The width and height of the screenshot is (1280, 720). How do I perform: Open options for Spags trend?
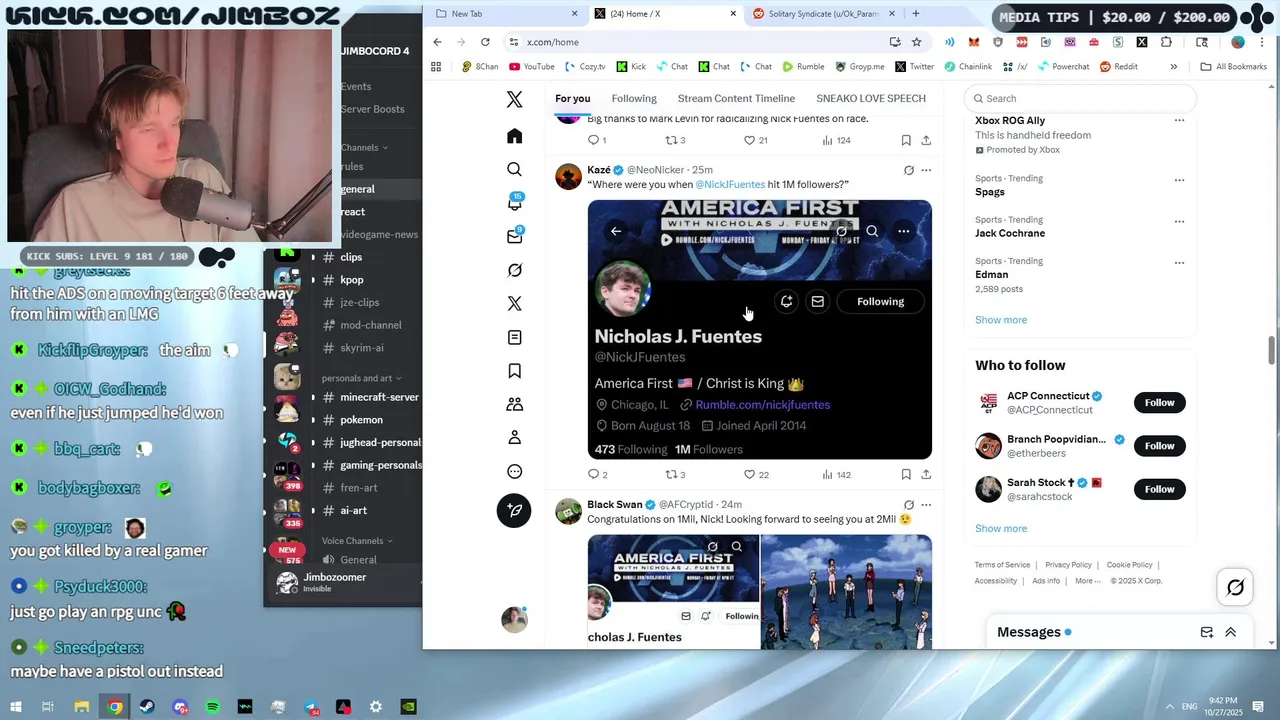tap(1179, 180)
